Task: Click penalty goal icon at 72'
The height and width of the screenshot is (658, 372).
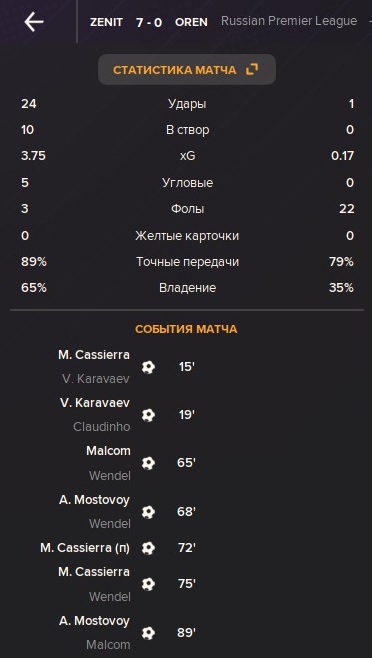Action: tap(148, 548)
